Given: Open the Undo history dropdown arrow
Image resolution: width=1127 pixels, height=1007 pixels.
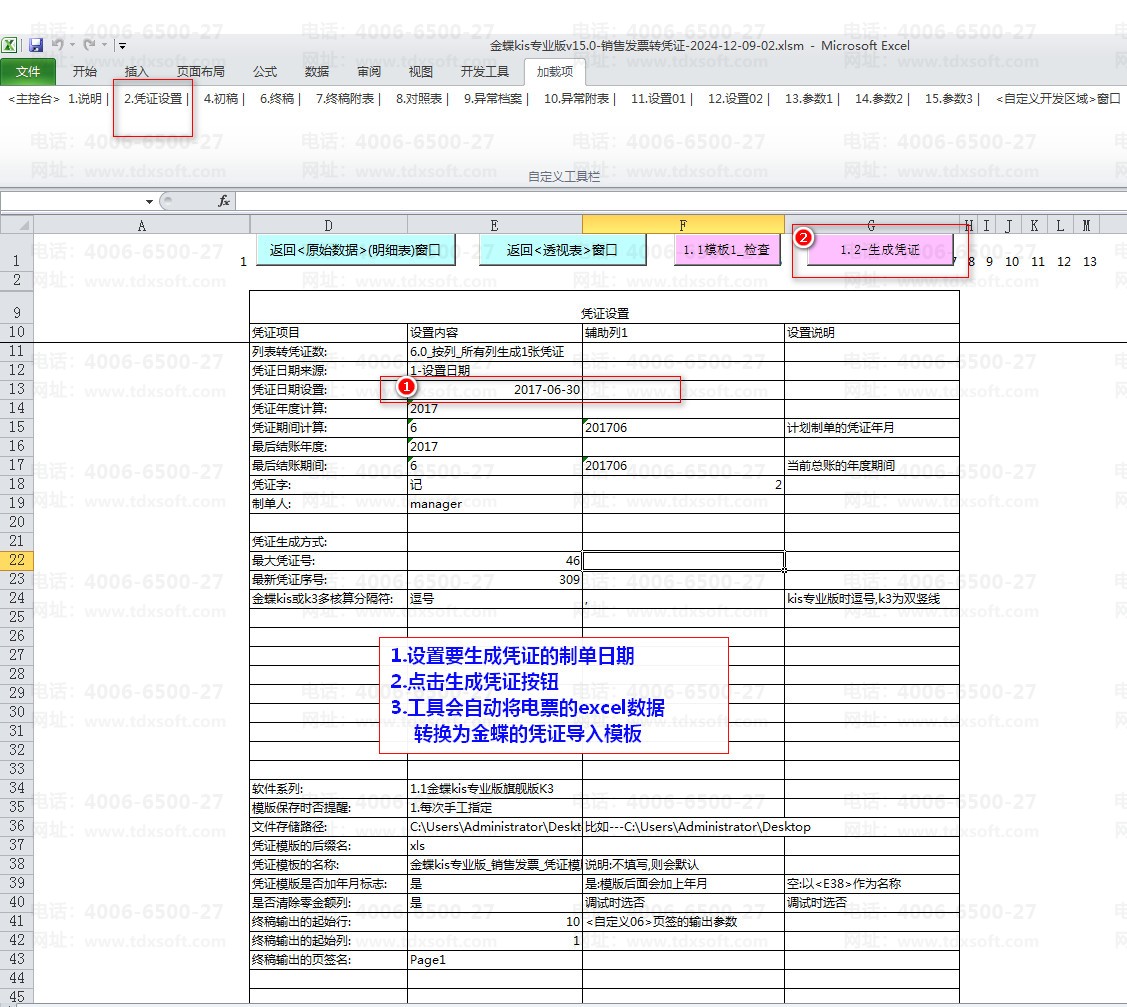Looking at the screenshot, I should (72, 45).
